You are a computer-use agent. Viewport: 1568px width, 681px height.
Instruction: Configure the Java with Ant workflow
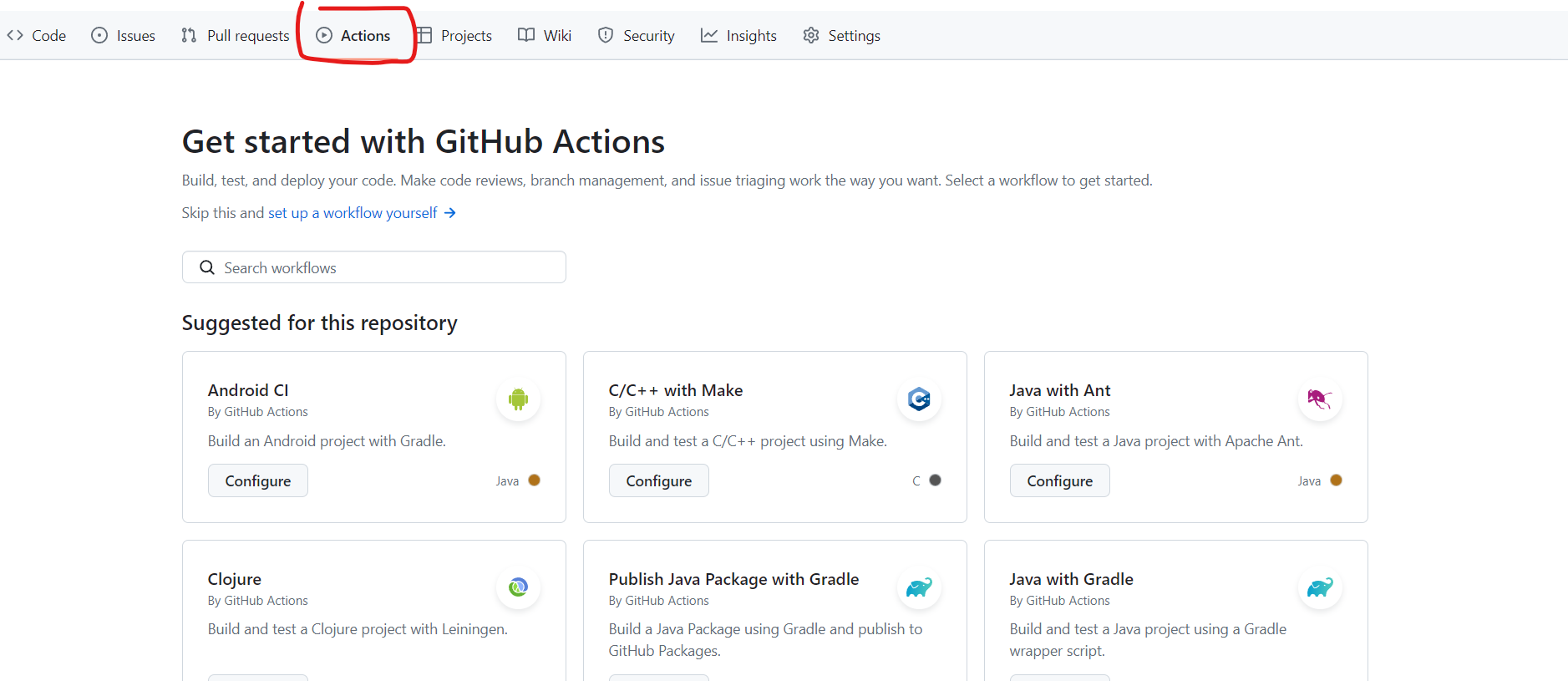pyautogui.click(x=1060, y=480)
